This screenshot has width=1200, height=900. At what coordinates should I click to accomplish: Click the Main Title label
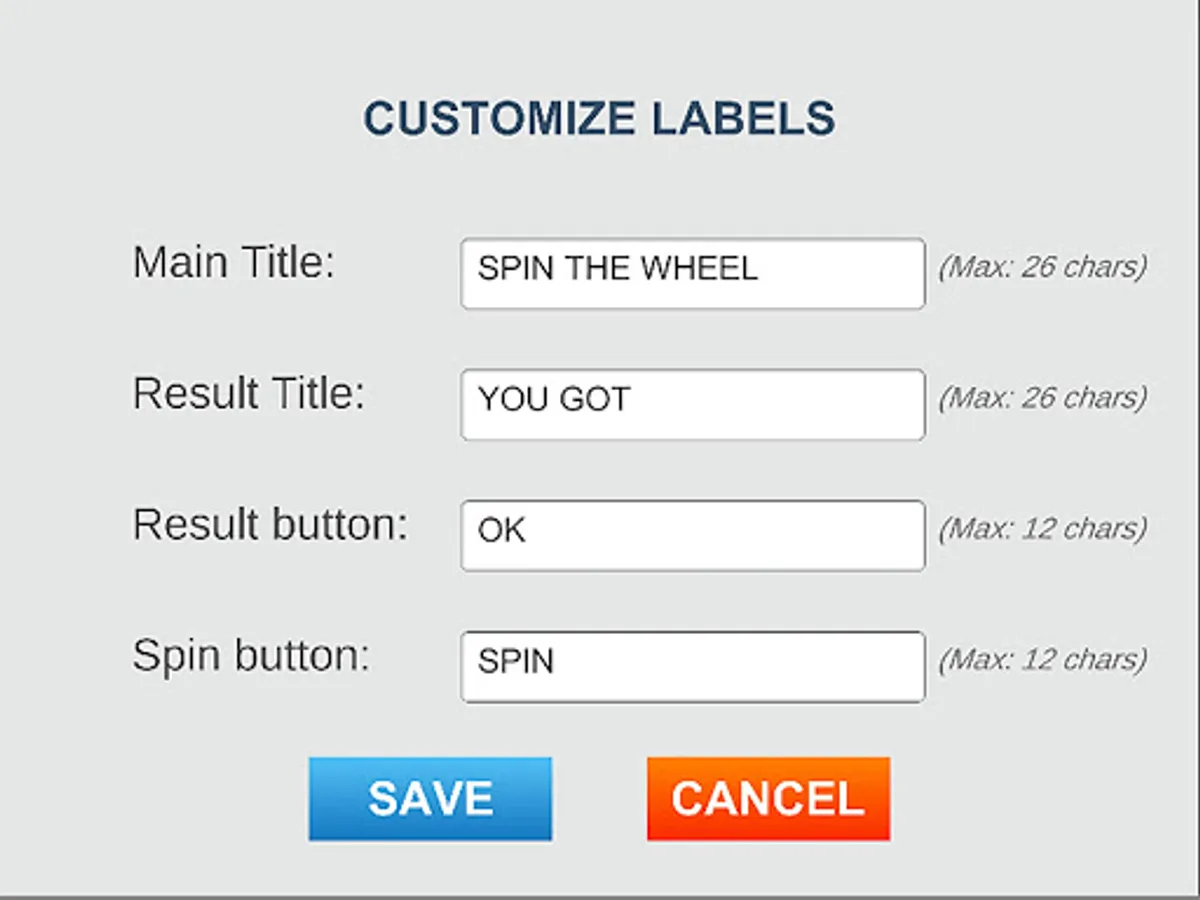pos(233,263)
